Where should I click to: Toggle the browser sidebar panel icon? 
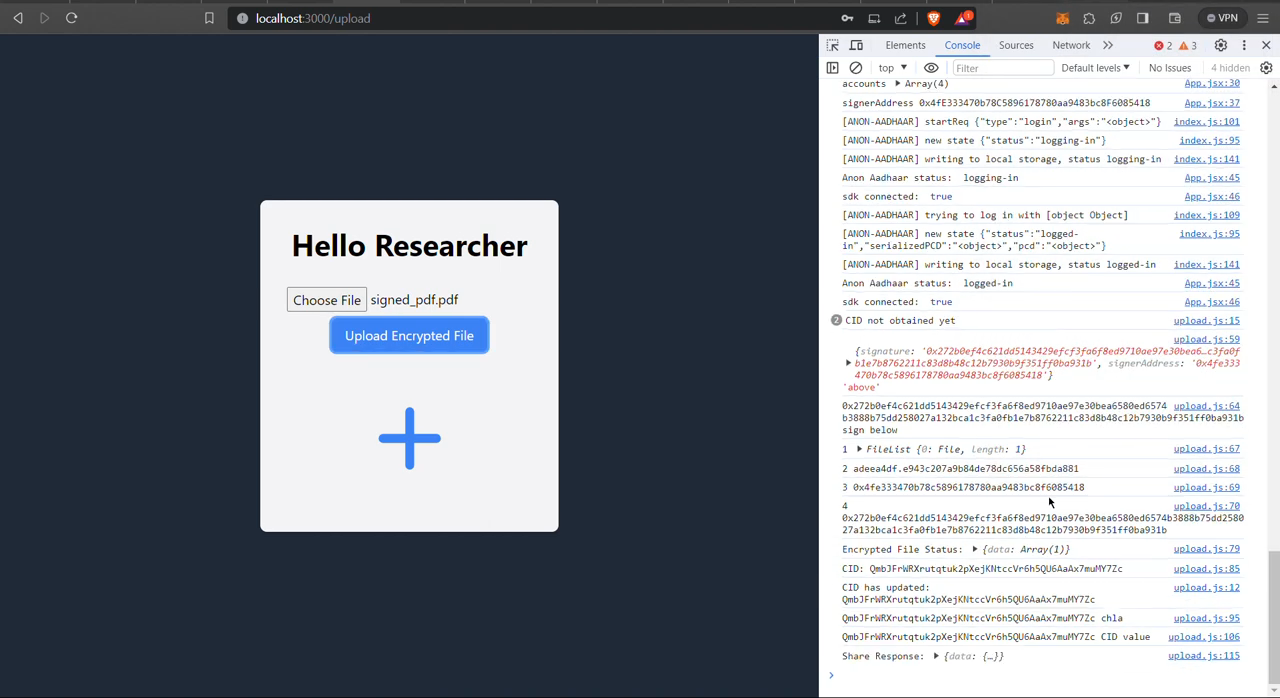coord(1143,18)
